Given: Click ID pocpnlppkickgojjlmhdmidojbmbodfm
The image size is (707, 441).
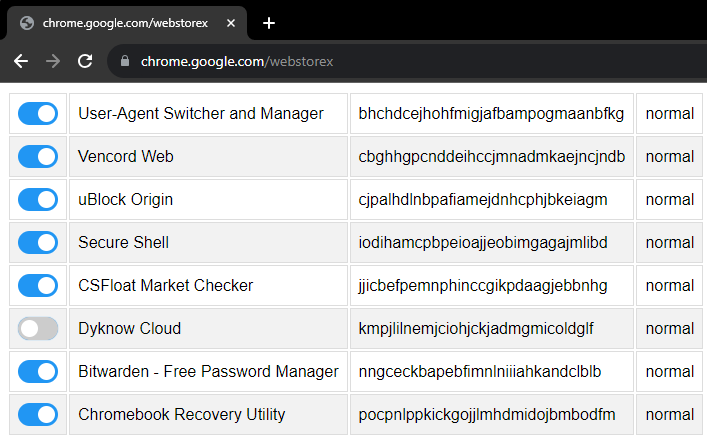Looking at the screenshot, I should click(x=487, y=414).
